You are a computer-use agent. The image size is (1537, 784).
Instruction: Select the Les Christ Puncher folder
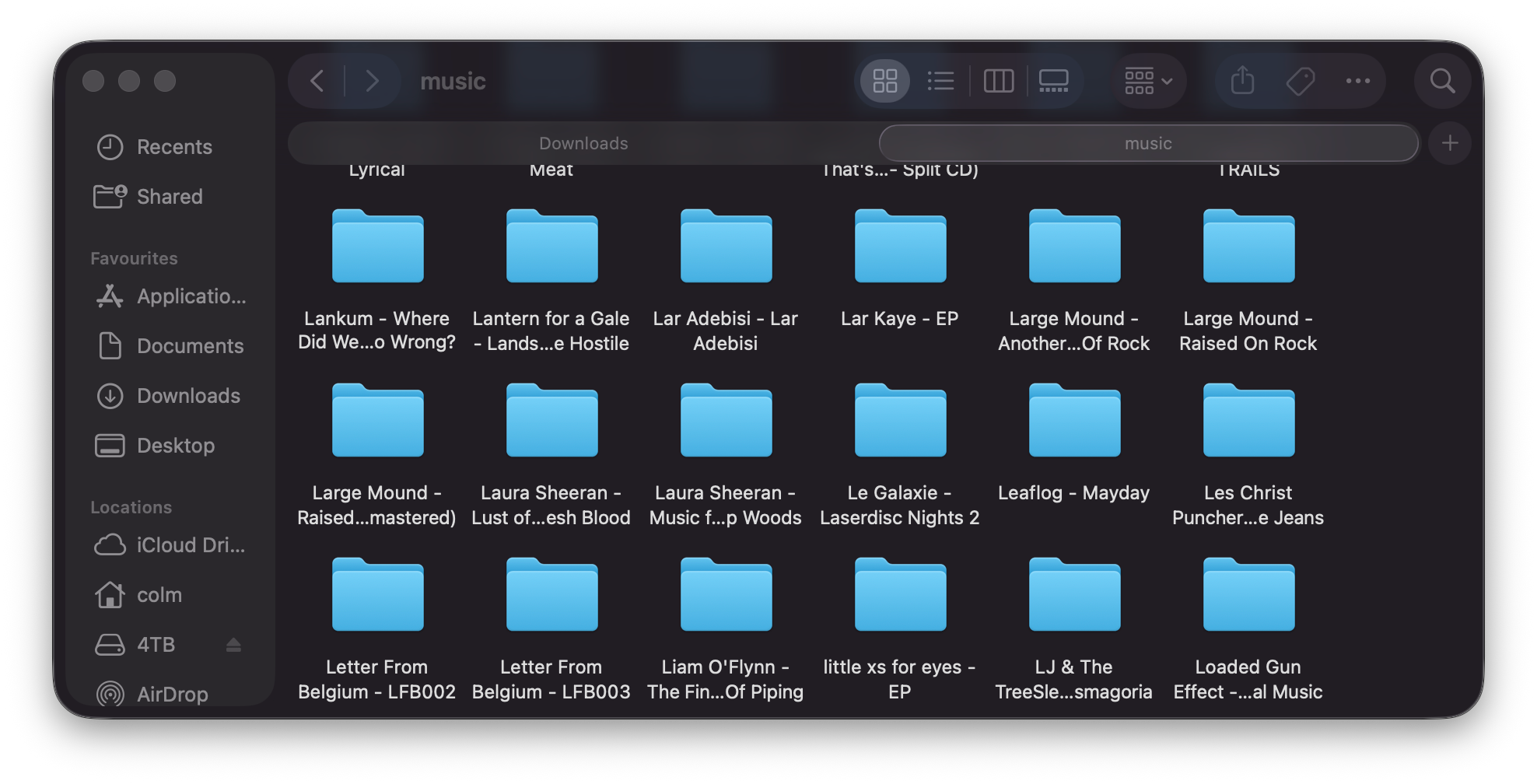point(1249,420)
